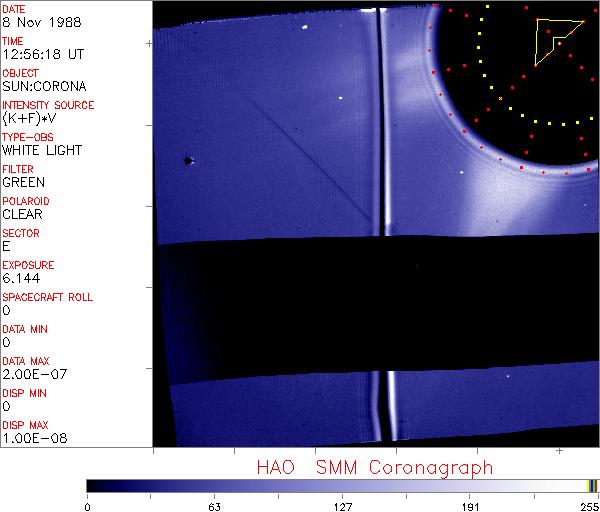Select the WHITE LIGHT observation type text
Screen dimensions: 600x512
click(x=41, y=150)
